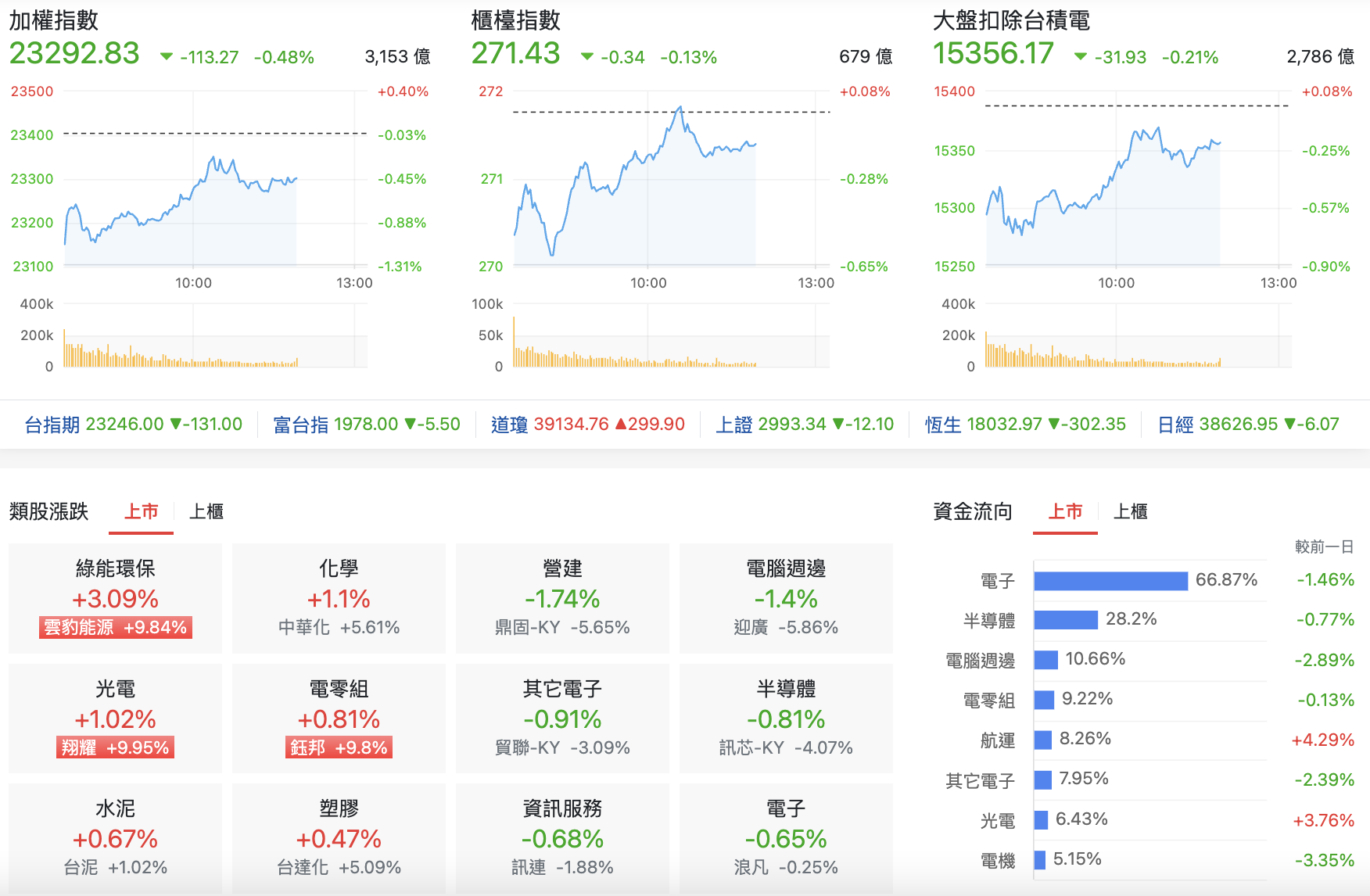Click 光電 row label in 資金流向
The image size is (1370, 896).
coord(998,821)
